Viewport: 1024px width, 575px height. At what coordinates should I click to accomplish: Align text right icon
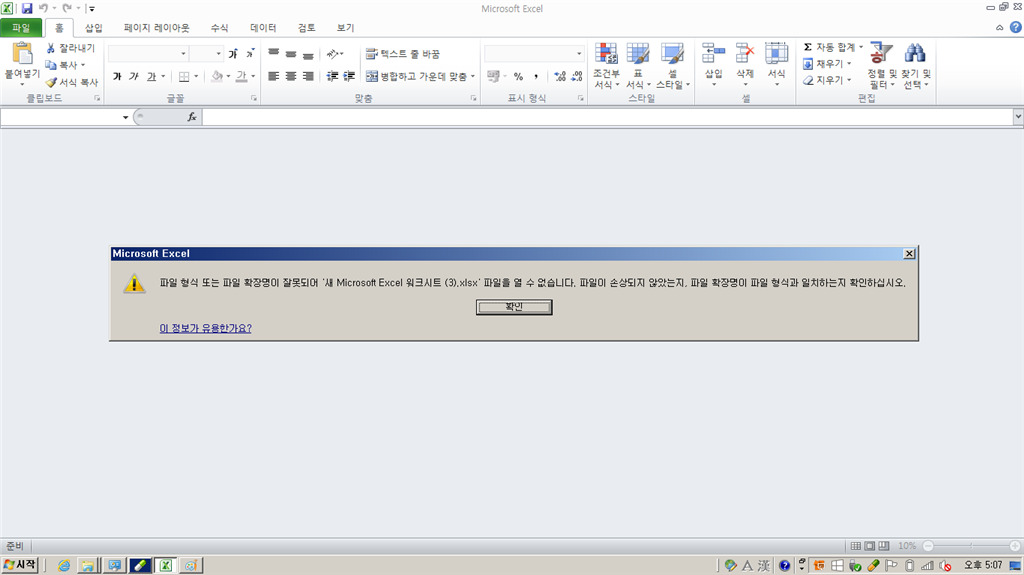point(308,76)
